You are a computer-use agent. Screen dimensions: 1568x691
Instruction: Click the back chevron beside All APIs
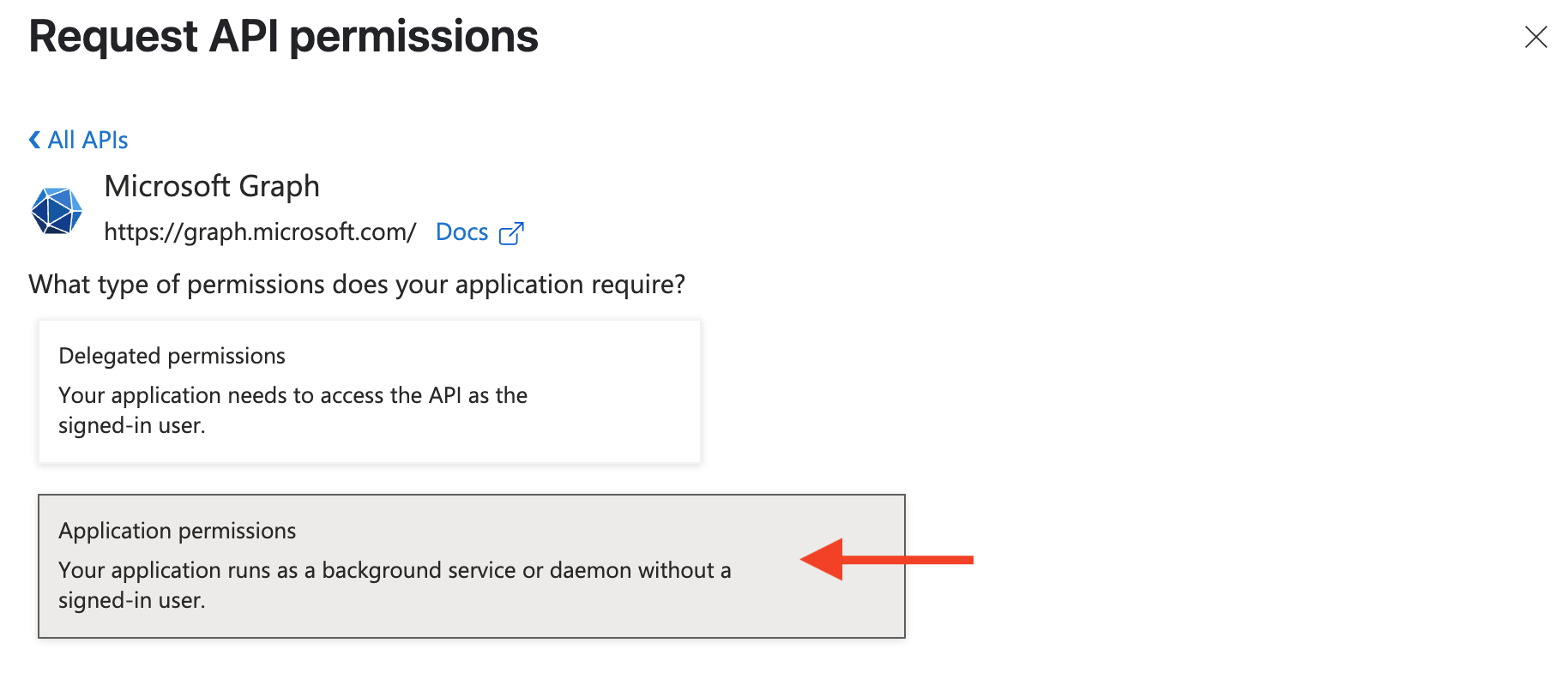(x=34, y=140)
